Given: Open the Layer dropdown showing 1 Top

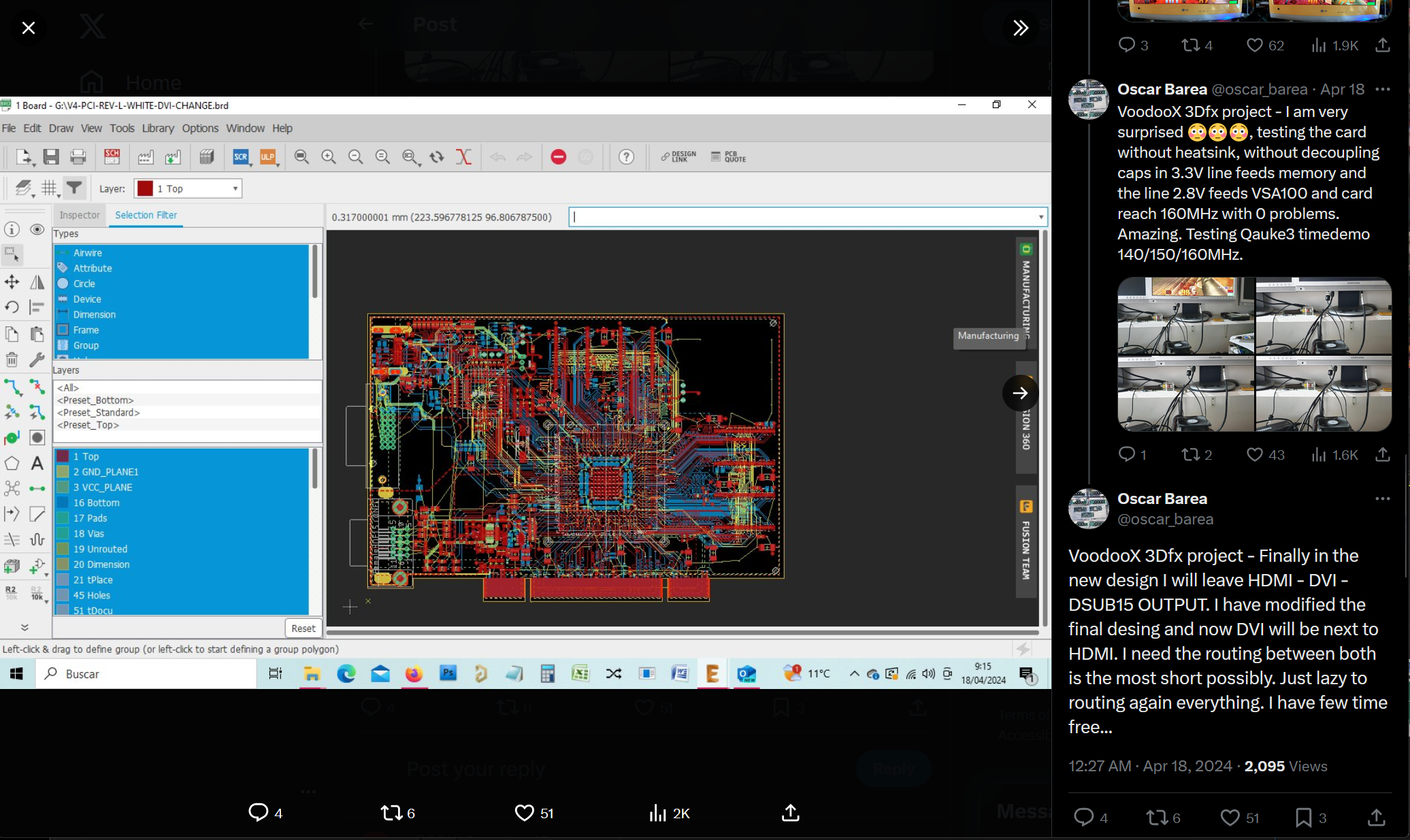Looking at the screenshot, I should (x=188, y=189).
